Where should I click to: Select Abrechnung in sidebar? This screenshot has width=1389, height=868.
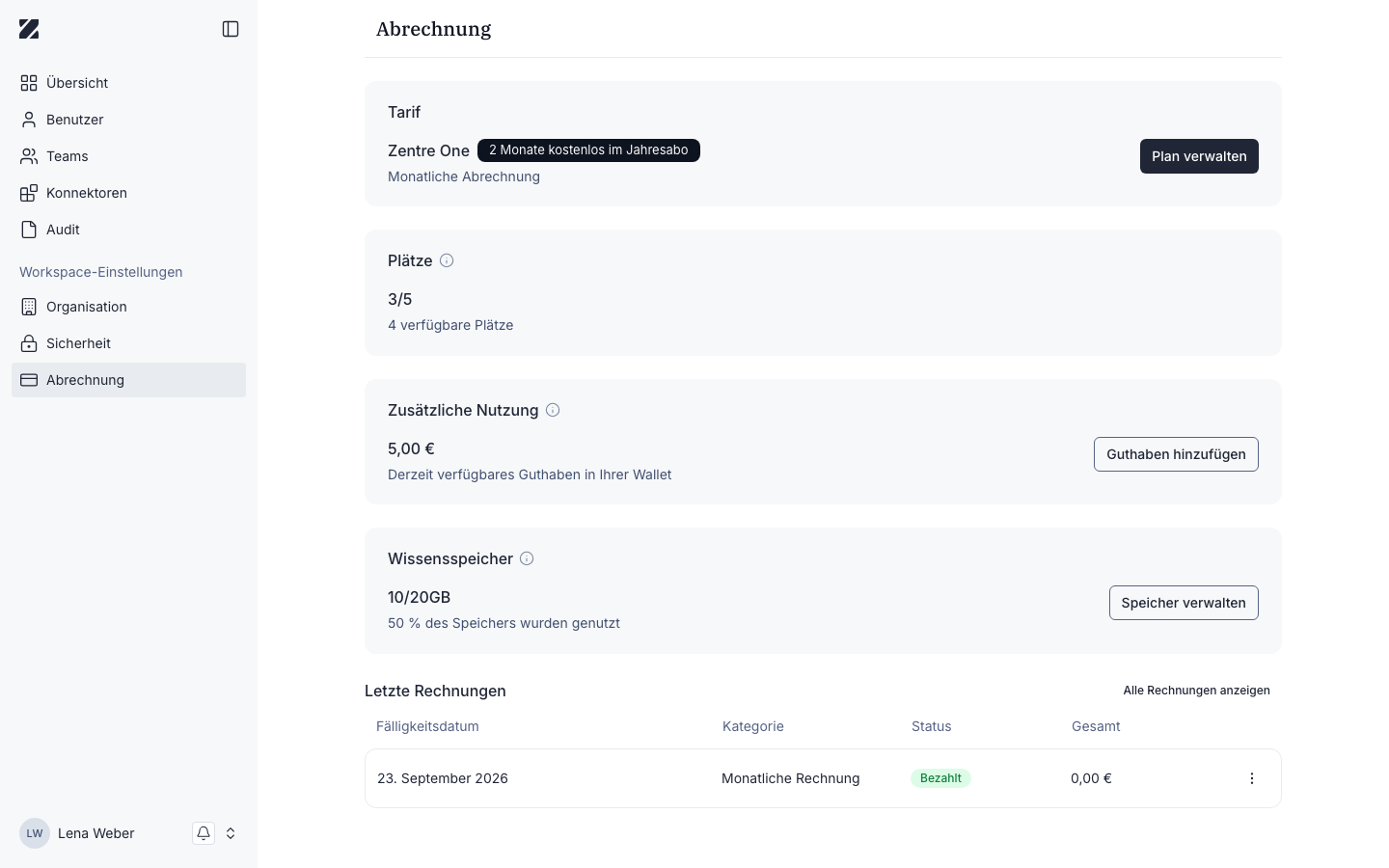coord(128,380)
